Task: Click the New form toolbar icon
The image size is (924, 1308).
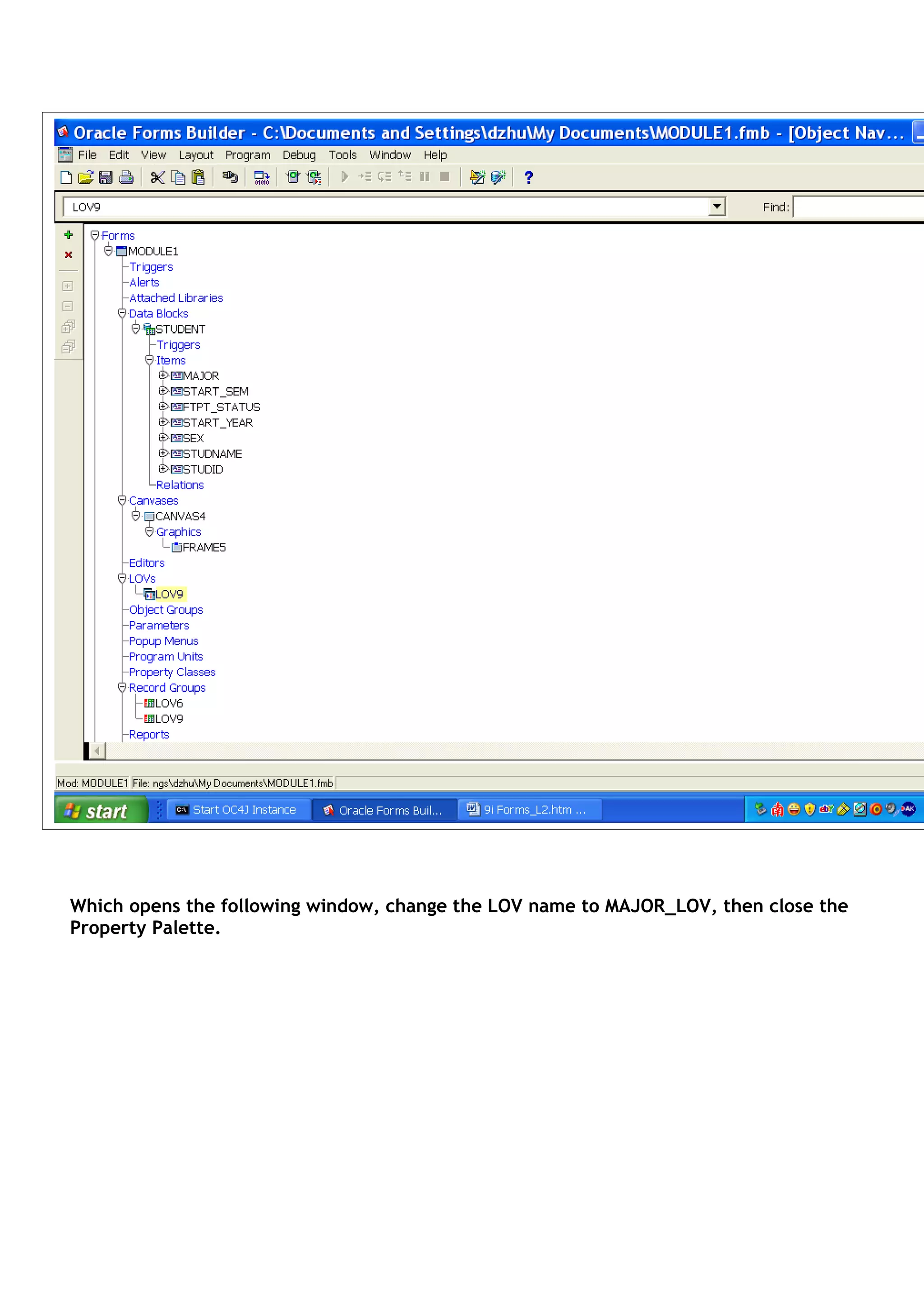Action: click(x=66, y=178)
